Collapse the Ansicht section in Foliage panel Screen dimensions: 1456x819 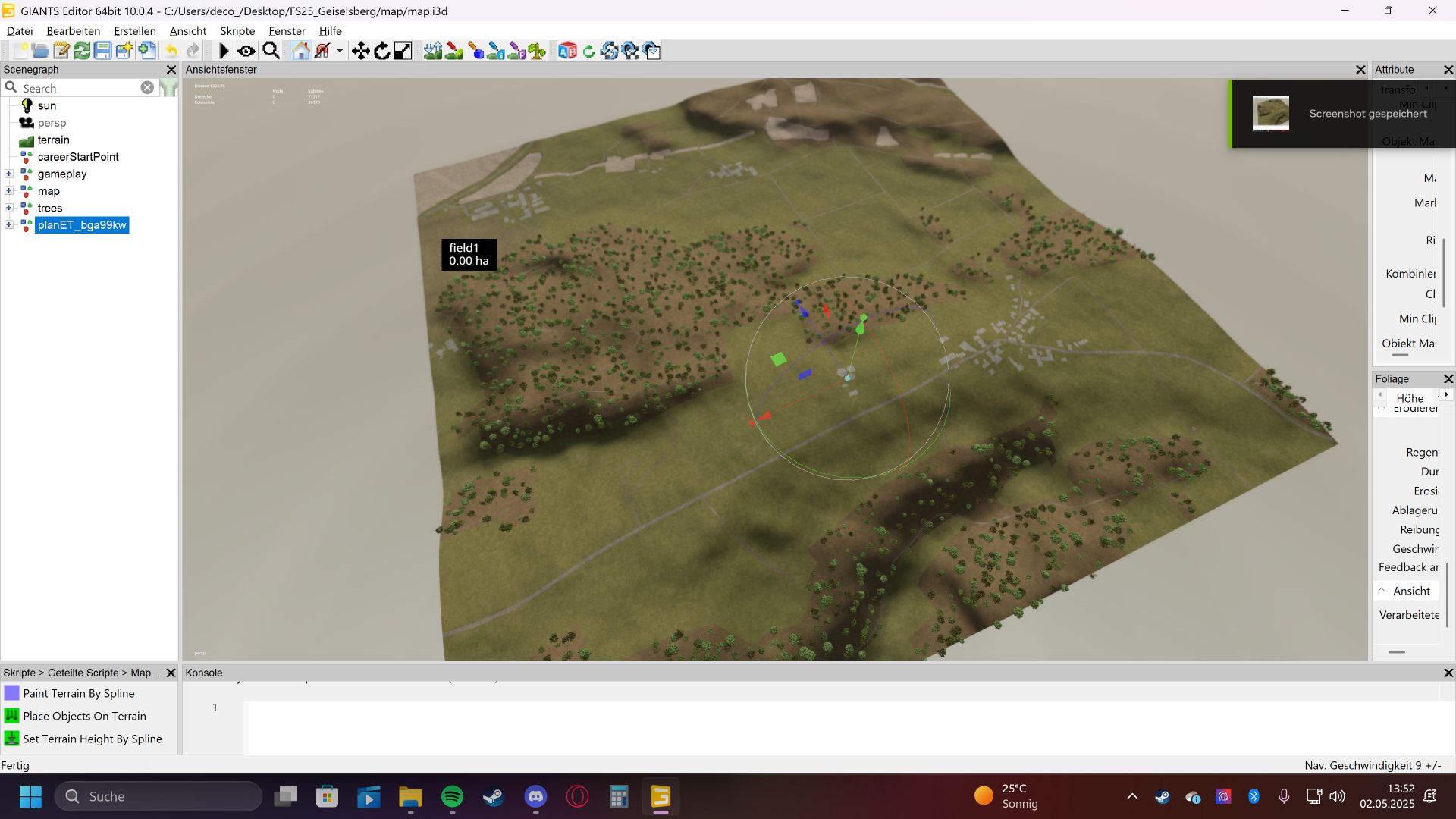(x=1382, y=591)
